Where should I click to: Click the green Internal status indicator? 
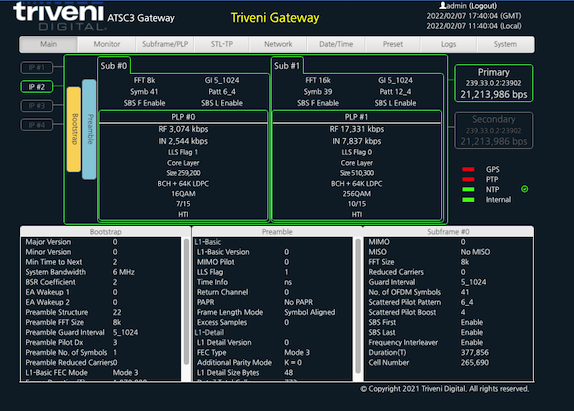pyautogui.click(x=468, y=199)
